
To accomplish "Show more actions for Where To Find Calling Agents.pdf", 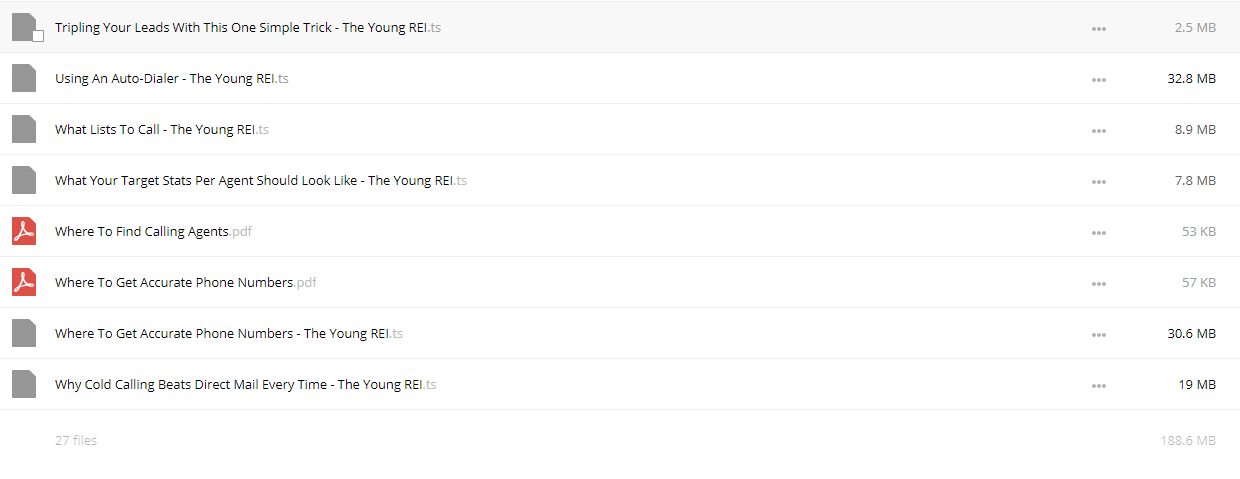I will 1099,233.
